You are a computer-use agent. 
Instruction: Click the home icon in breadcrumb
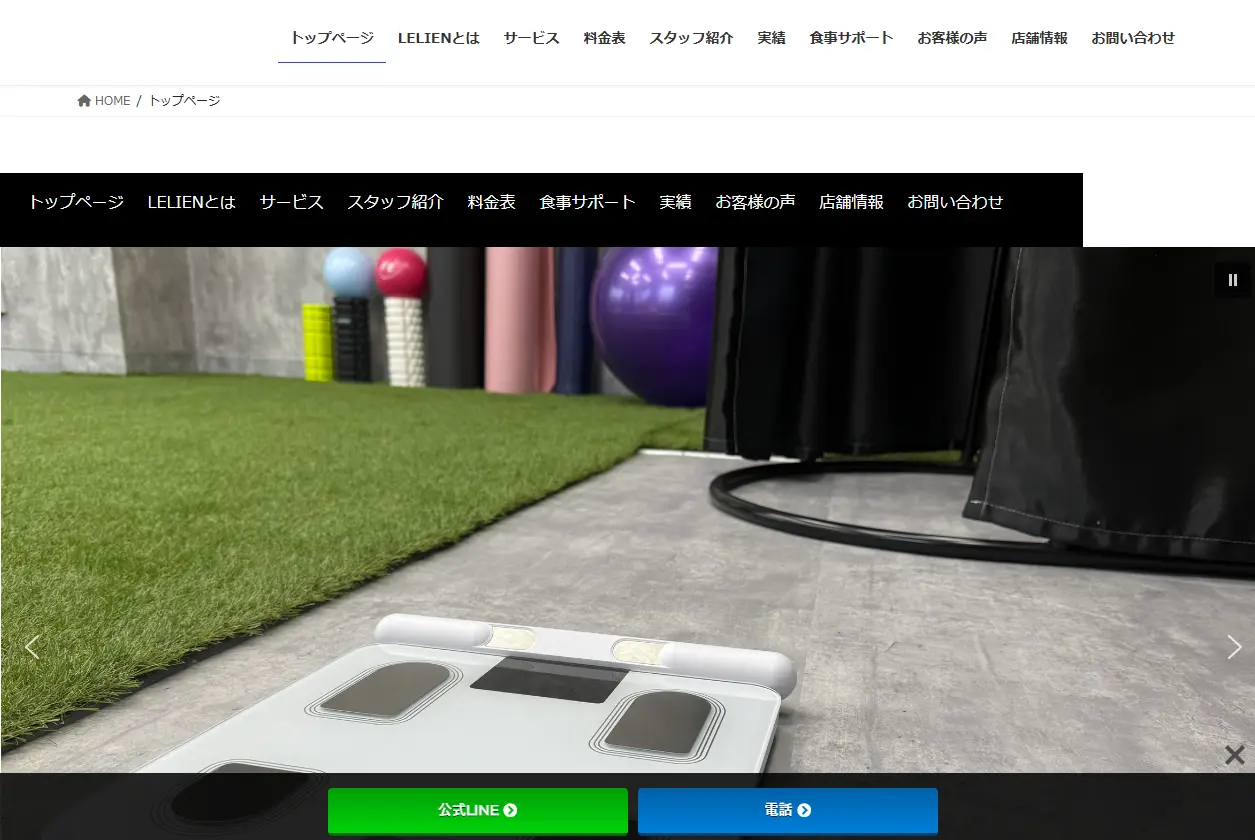pyautogui.click(x=85, y=101)
